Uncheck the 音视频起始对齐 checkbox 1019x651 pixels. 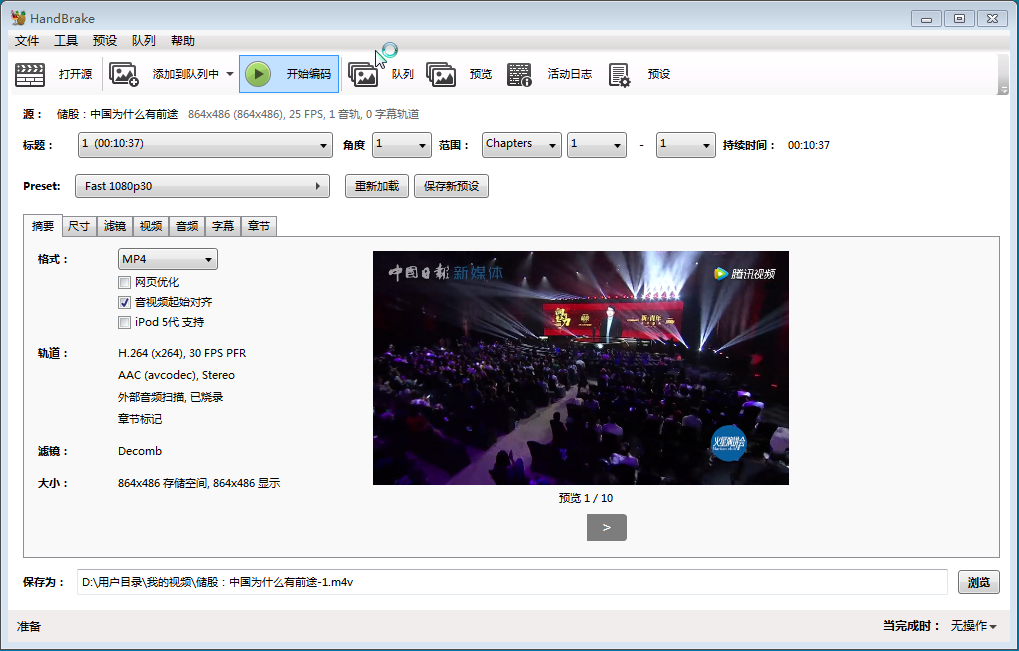[x=125, y=302]
